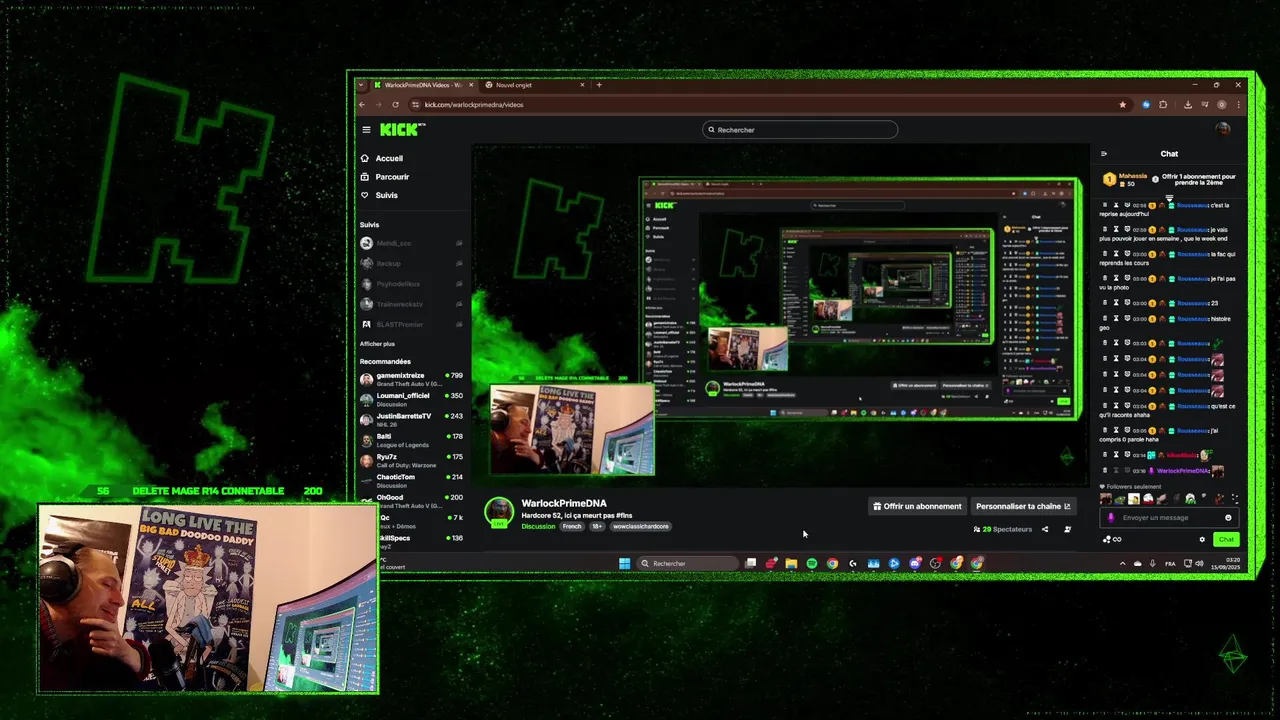Click the share icon beside Spectateurs
Viewport: 1280px width, 720px height.
[x=1045, y=529]
